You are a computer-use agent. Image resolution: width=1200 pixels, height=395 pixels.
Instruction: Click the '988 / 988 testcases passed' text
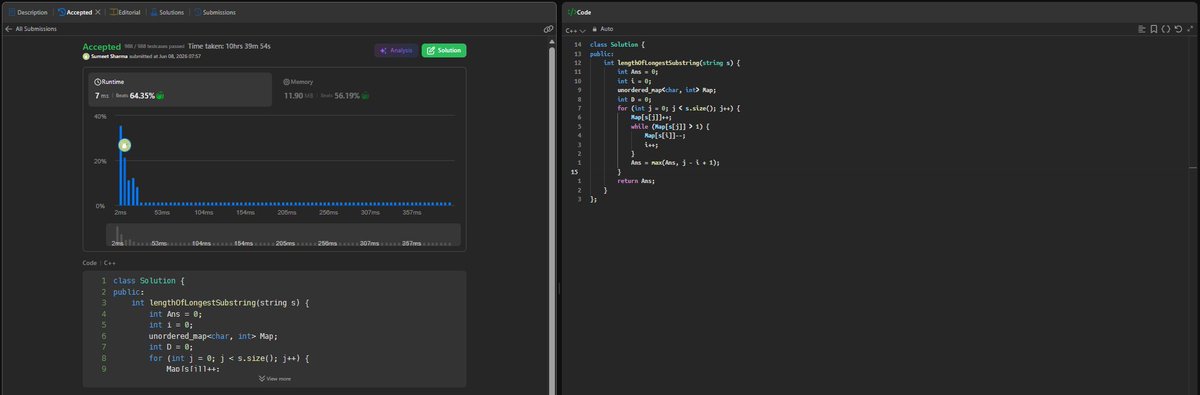click(x=154, y=47)
